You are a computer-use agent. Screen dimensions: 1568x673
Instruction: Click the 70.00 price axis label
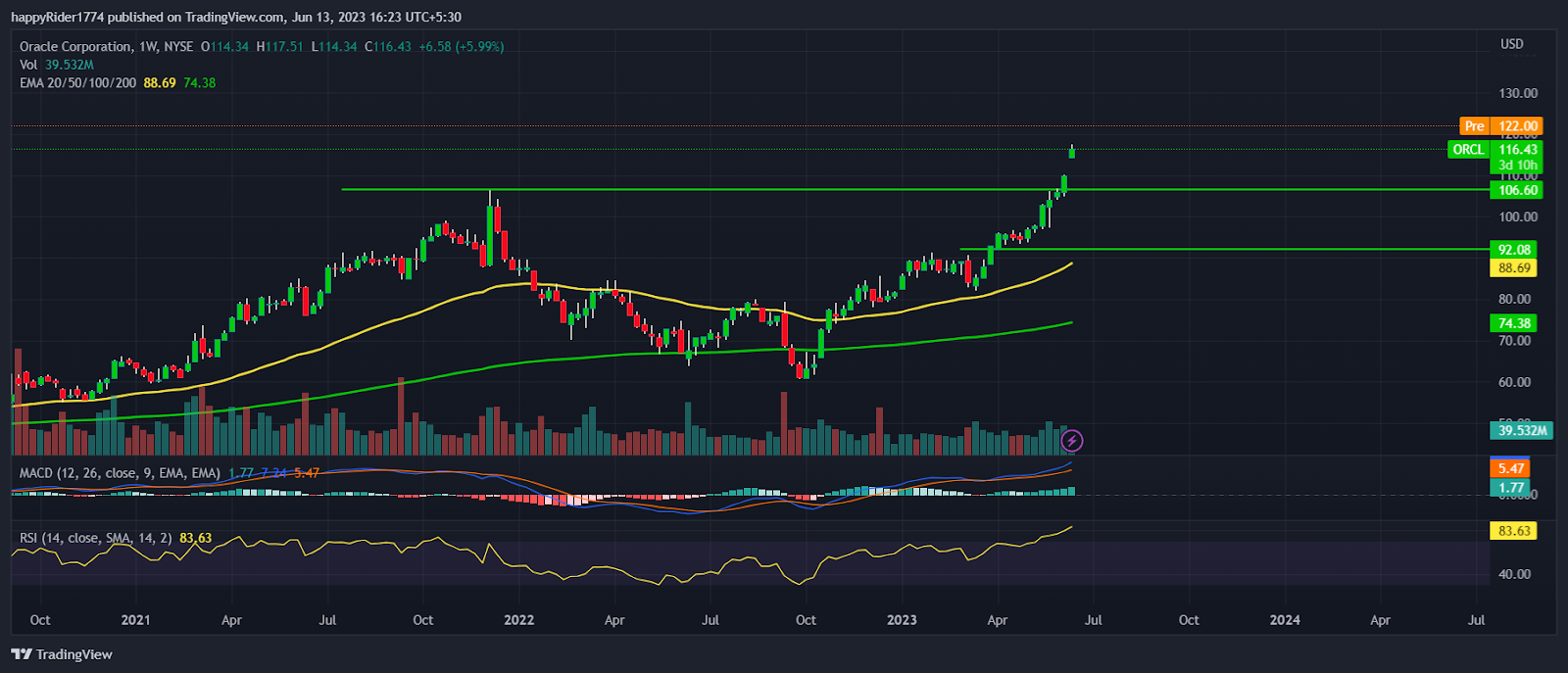pos(1514,341)
